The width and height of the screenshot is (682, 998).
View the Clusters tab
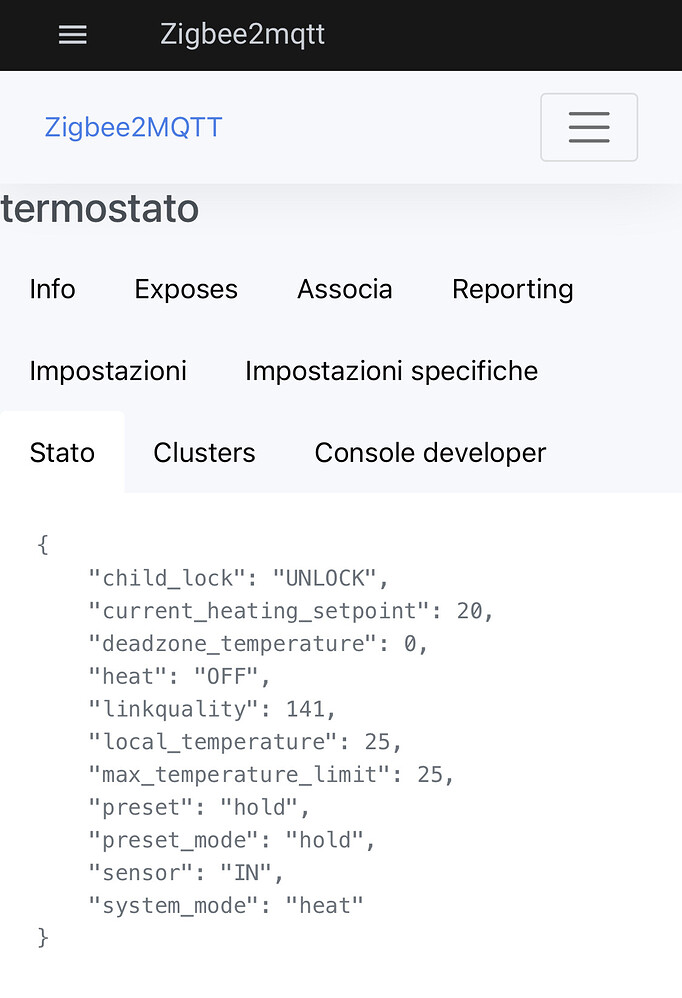pyautogui.click(x=204, y=453)
